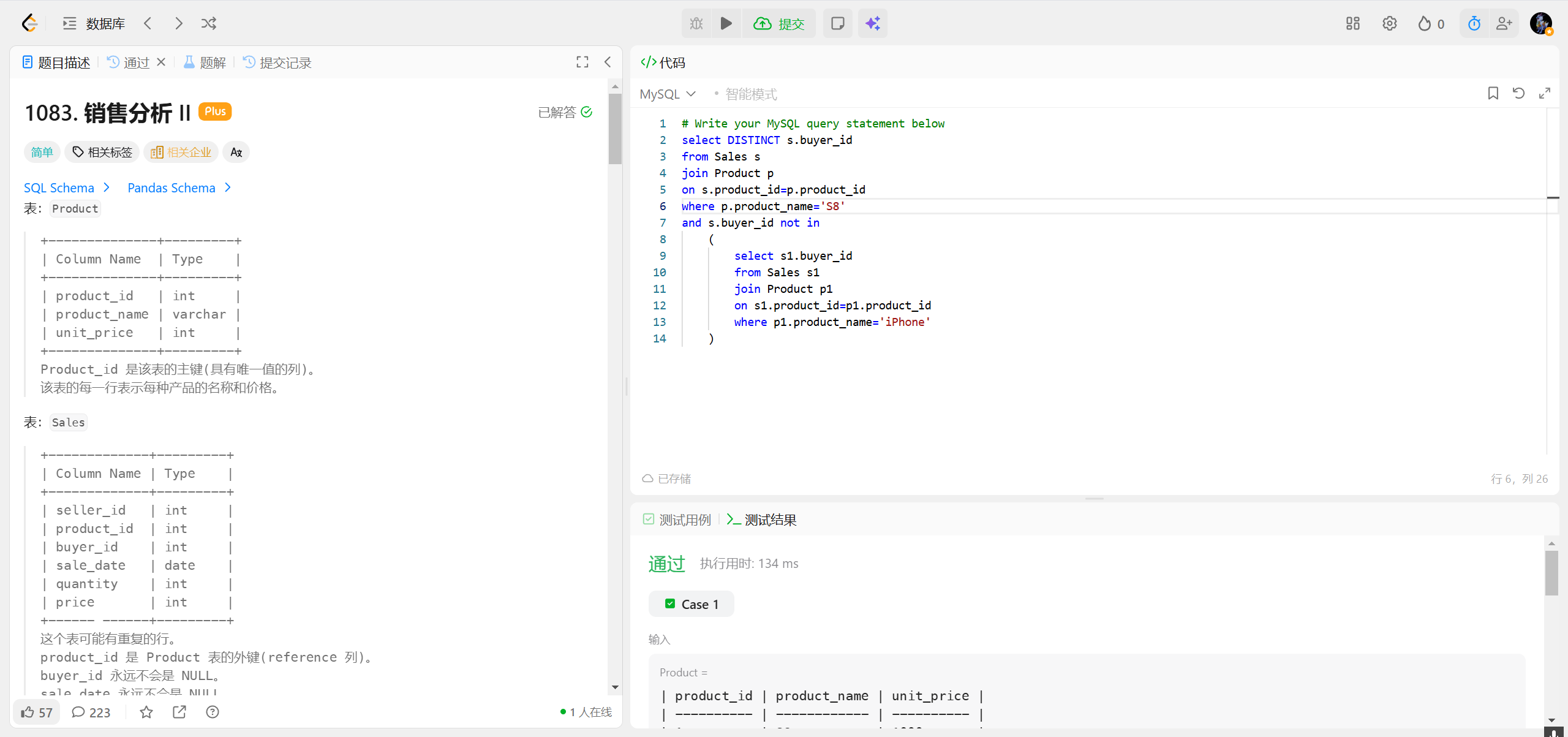Open the MySQL language dropdown
Screen dimensions: 1568x737
[667, 94]
